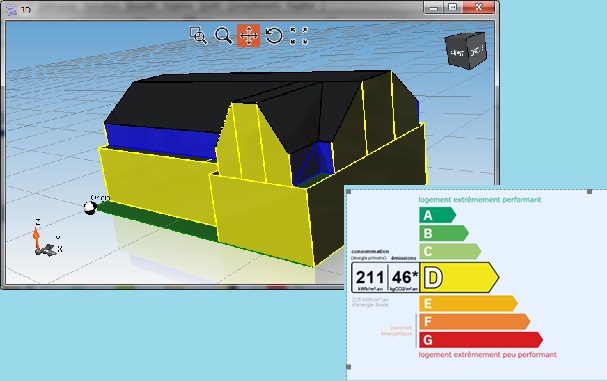607x381 pixels.
Task: Click the 211 consumption value box
Action: tap(369, 278)
